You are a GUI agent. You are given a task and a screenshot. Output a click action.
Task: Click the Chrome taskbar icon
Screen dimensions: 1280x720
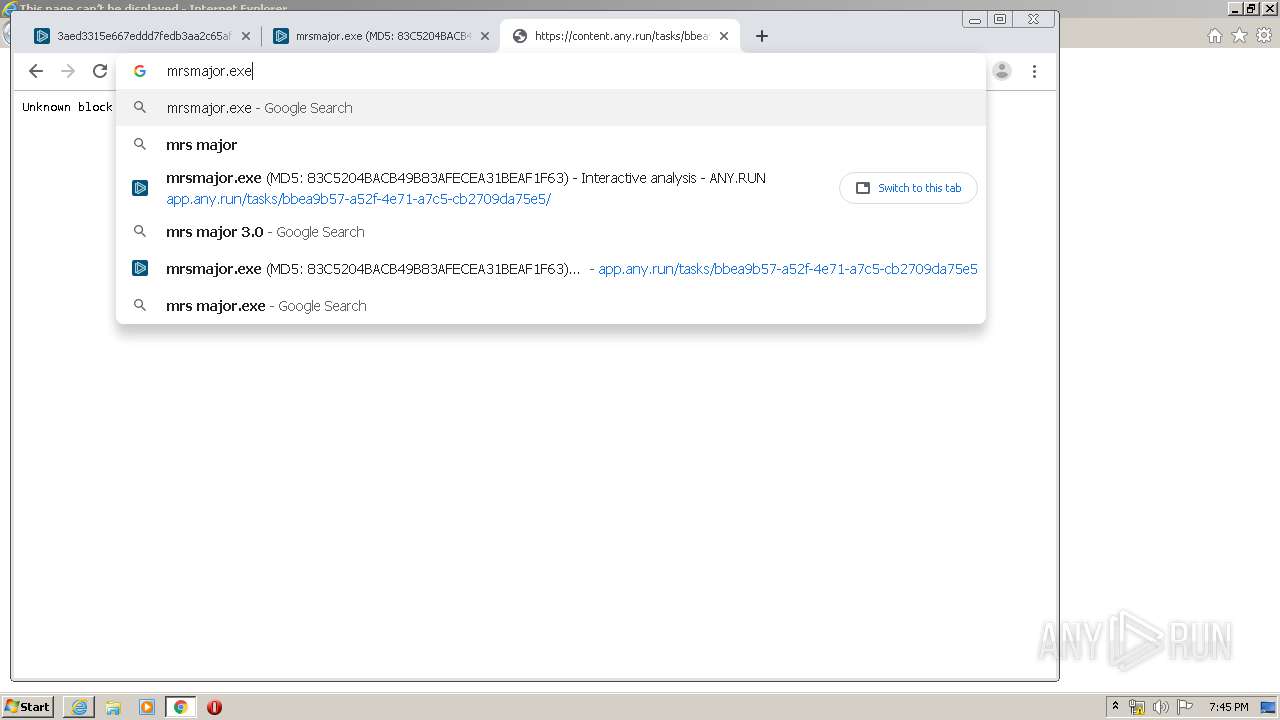click(180, 707)
